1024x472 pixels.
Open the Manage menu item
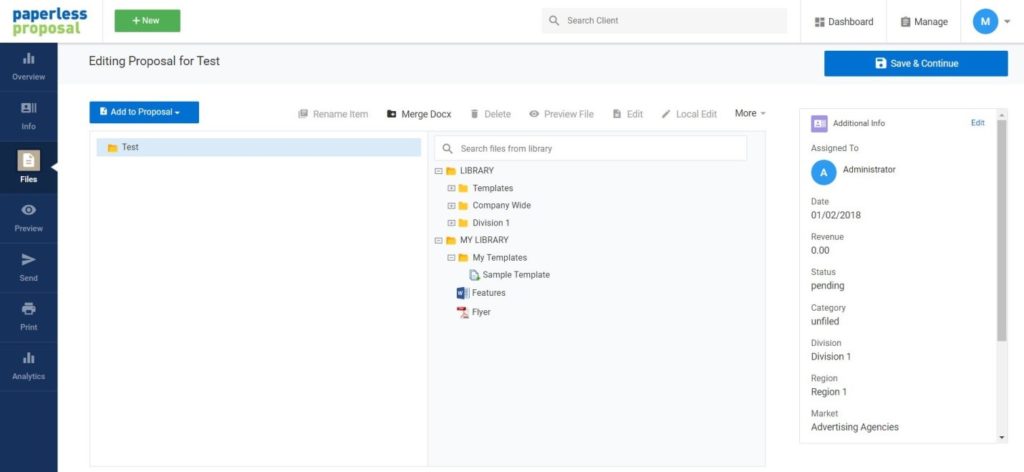pyautogui.click(x=923, y=22)
